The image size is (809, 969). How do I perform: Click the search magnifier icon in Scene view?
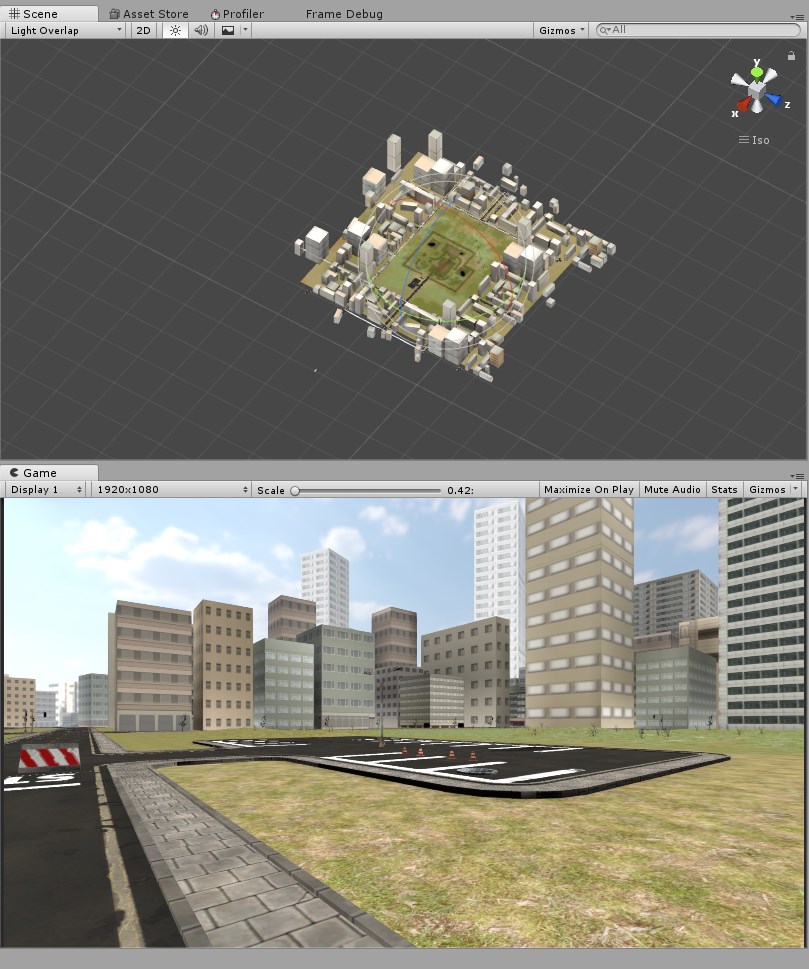604,30
